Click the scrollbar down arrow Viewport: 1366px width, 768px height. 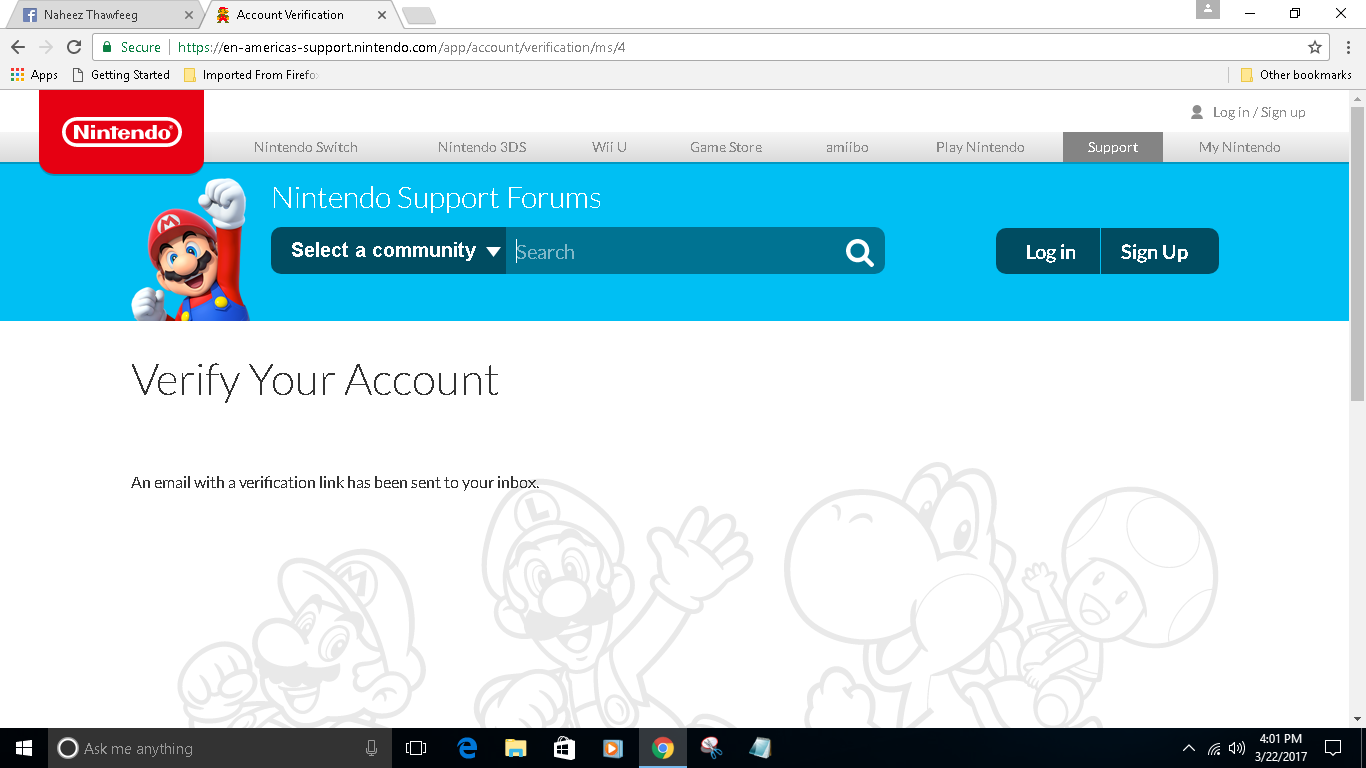click(1357, 718)
